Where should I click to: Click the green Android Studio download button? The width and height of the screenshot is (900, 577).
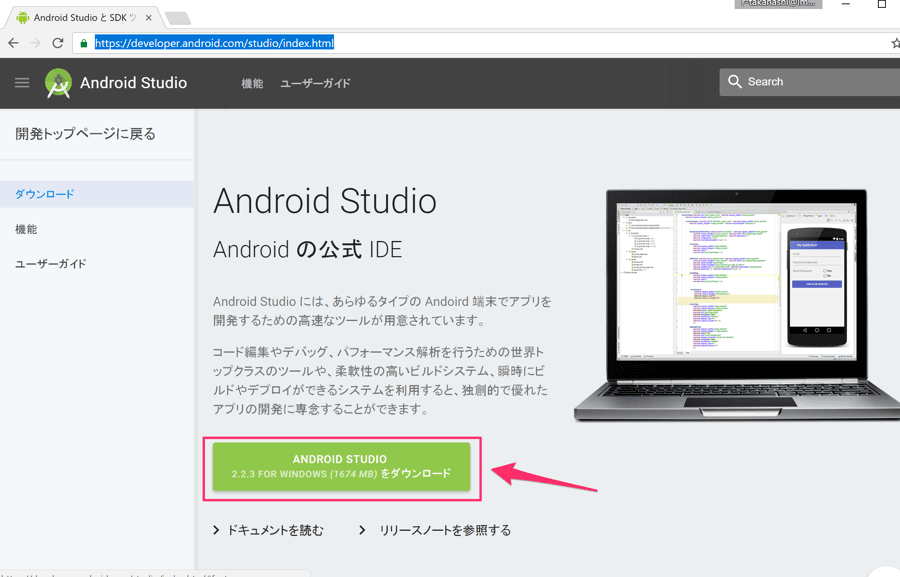[342, 467]
